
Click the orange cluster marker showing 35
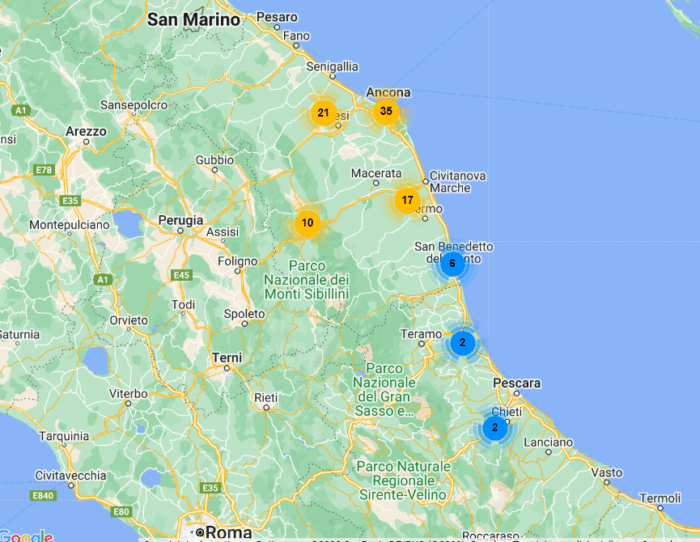(x=386, y=111)
